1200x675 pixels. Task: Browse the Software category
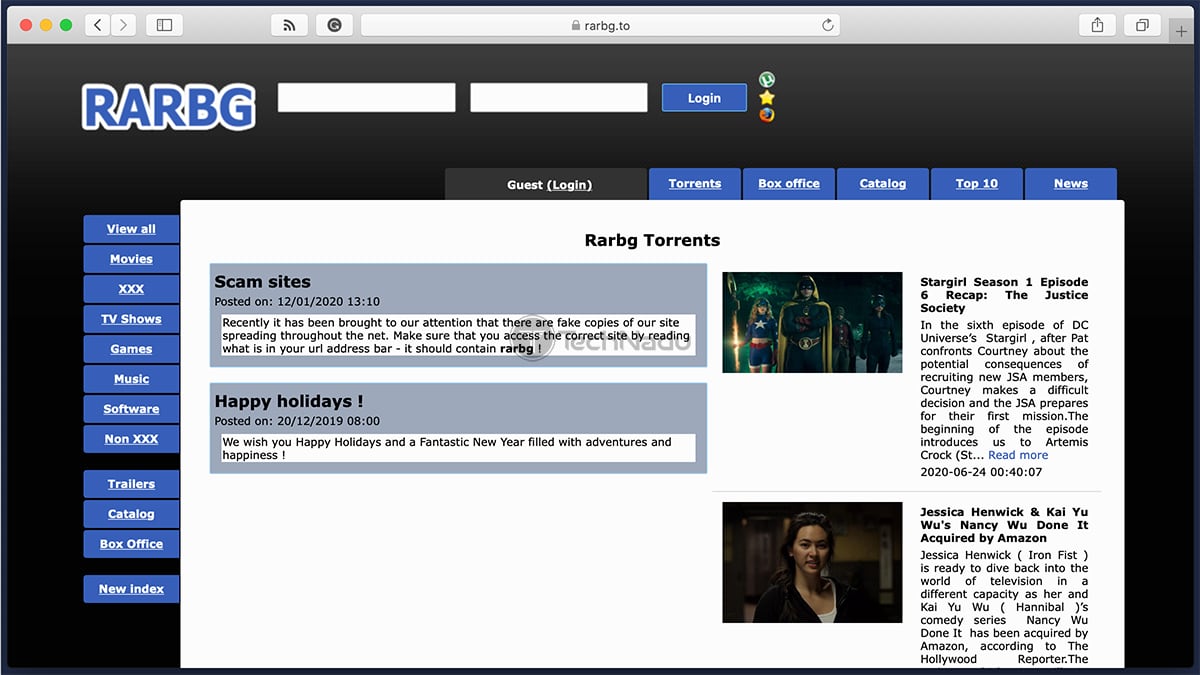click(x=131, y=409)
